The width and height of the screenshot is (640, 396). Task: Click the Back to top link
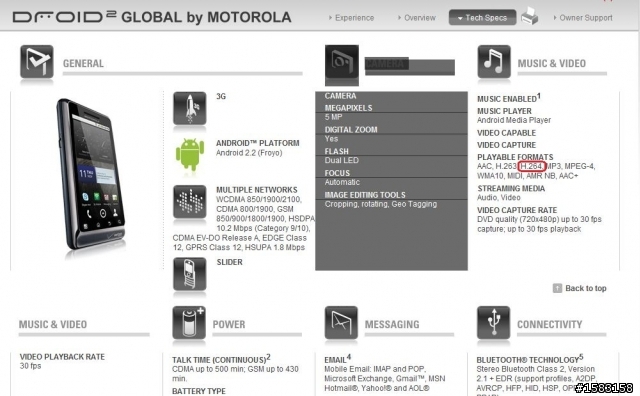point(585,288)
